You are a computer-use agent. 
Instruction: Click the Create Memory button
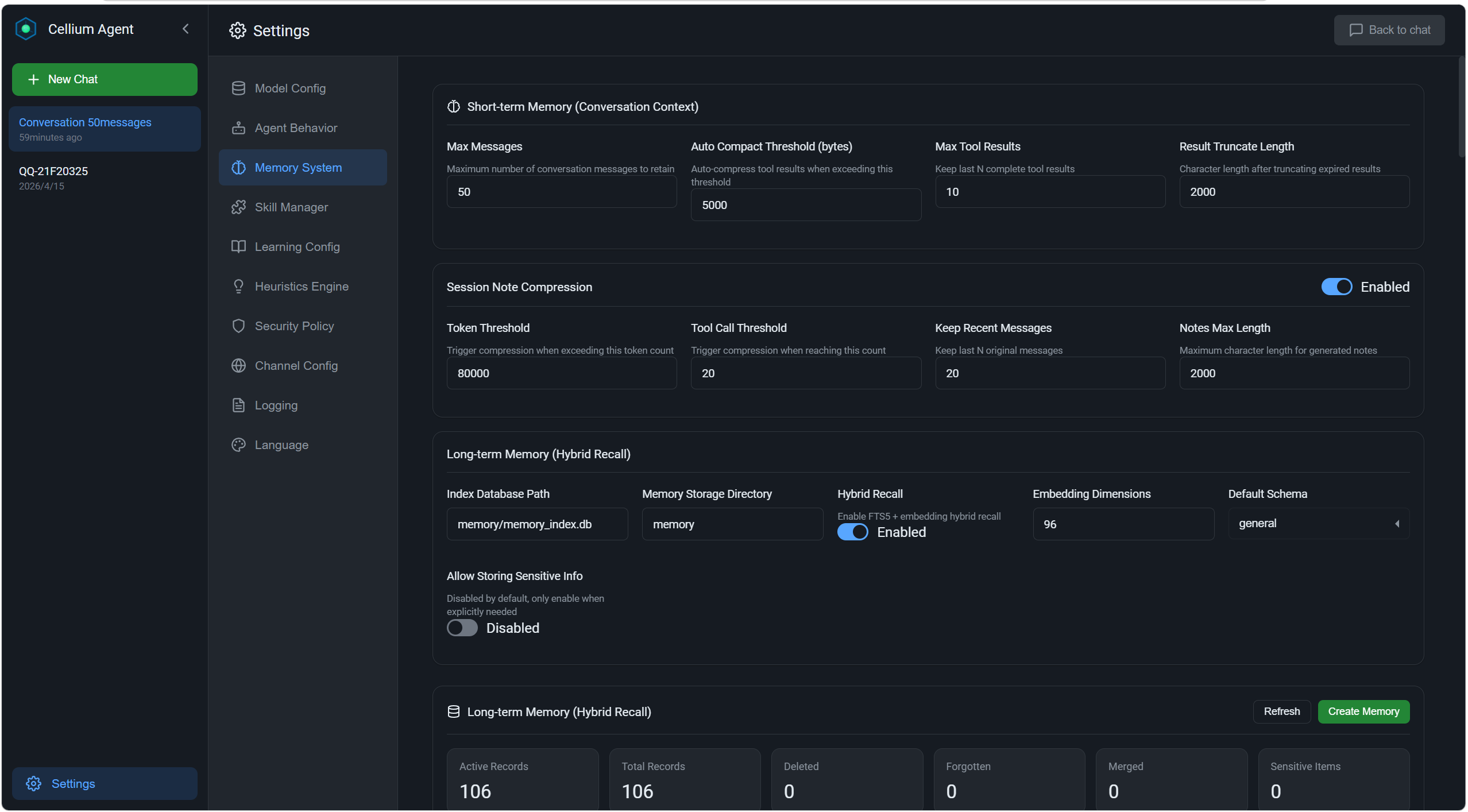tap(1363, 712)
